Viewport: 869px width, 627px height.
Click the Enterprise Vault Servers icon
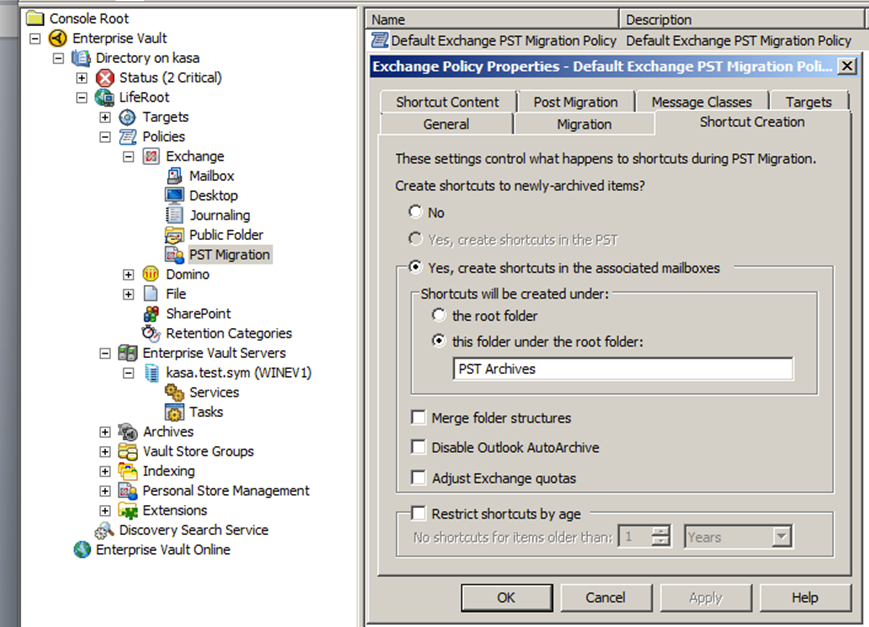click(127, 353)
